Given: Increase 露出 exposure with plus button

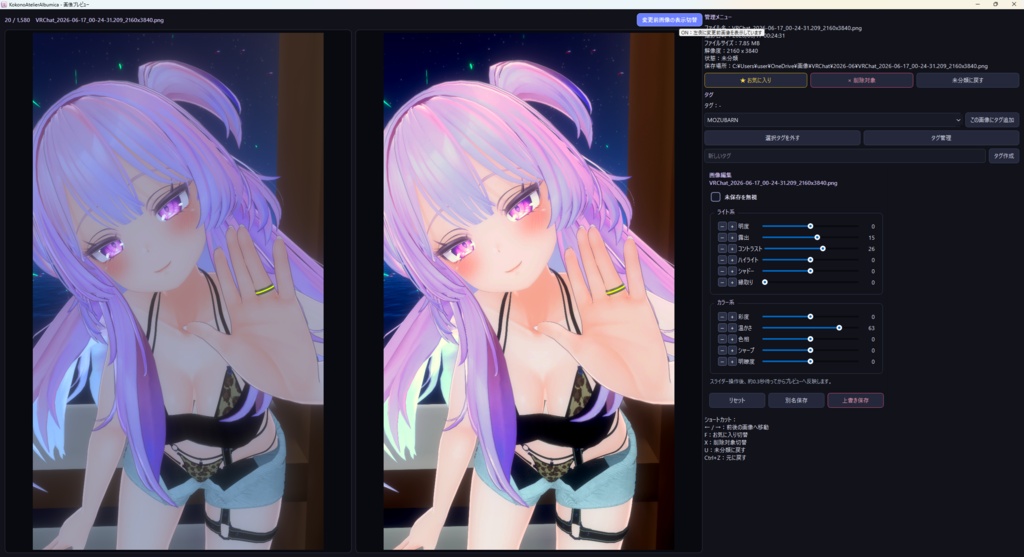Looking at the screenshot, I should point(732,237).
